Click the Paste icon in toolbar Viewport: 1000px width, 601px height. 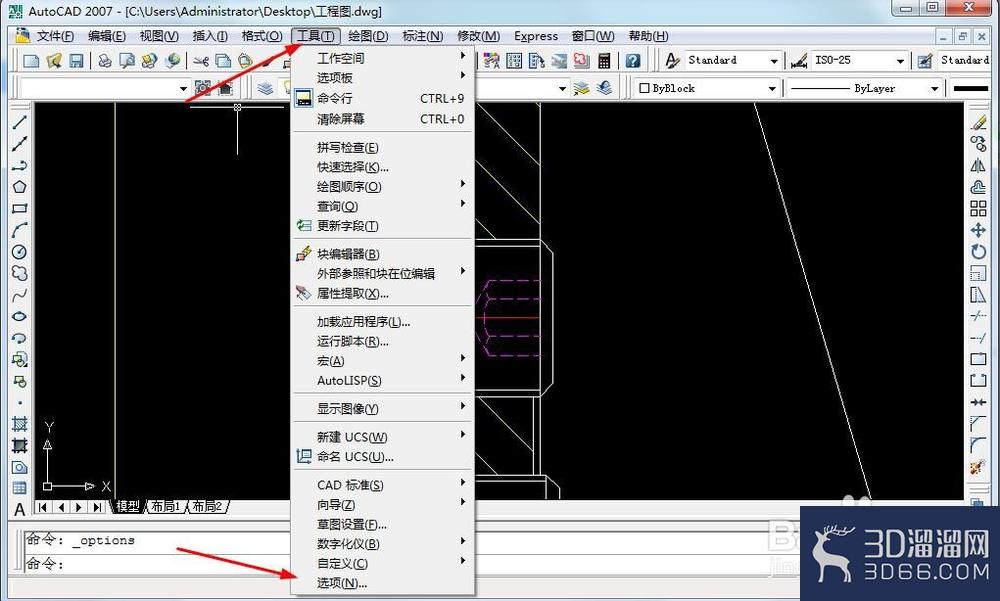[246, 61]
